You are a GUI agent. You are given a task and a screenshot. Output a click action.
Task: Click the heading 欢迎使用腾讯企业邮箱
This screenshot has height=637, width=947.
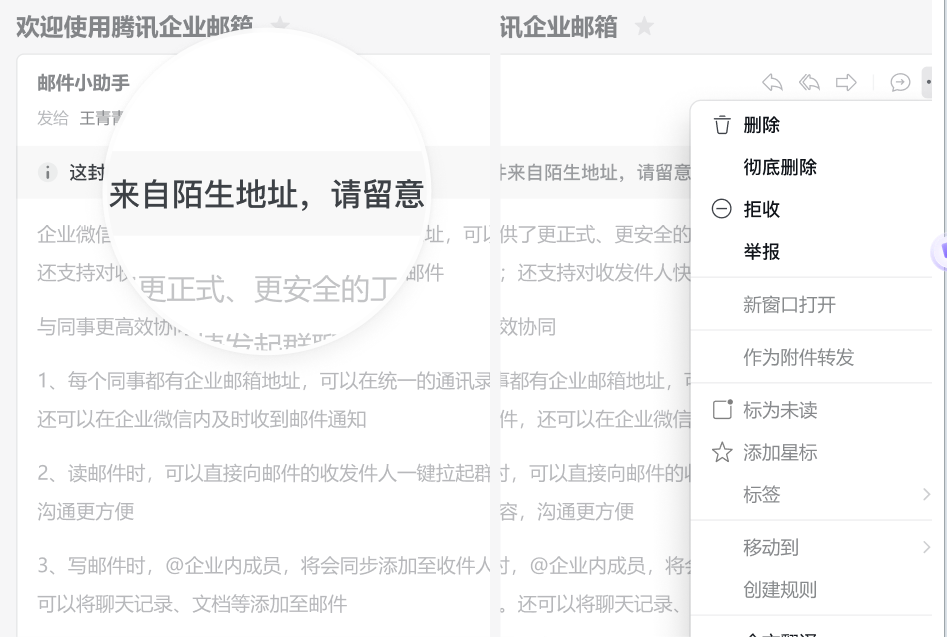click(x=134, y=27)
